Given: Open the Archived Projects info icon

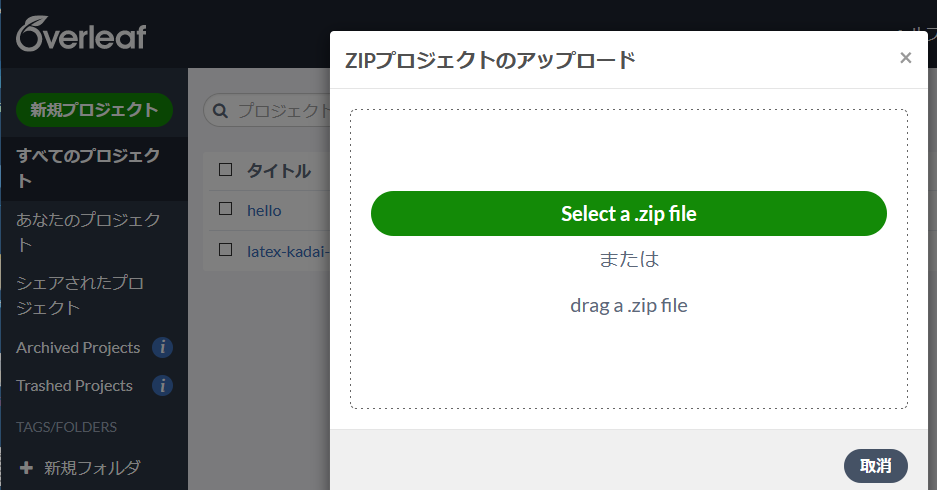Looking at the screenshot, I should 163,347.
